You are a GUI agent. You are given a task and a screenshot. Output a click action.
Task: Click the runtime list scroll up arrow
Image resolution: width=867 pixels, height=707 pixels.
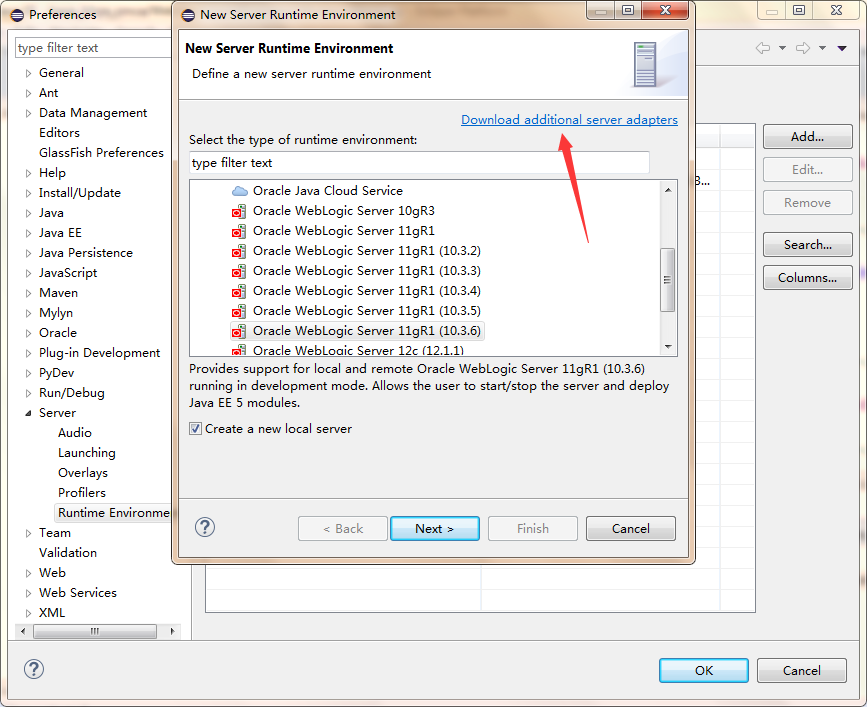point(667,190)
